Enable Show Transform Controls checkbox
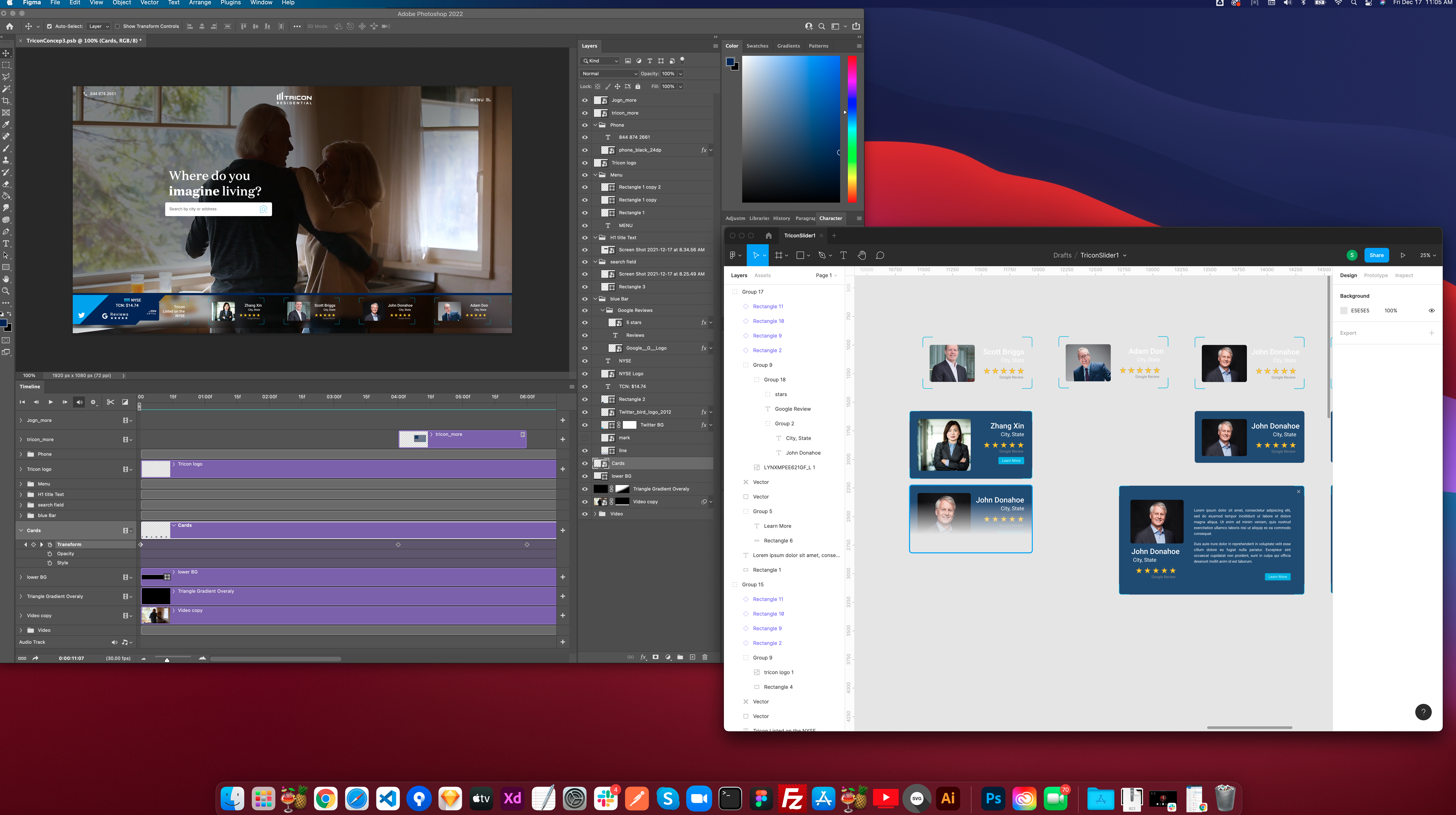 [x=118, y=26]
